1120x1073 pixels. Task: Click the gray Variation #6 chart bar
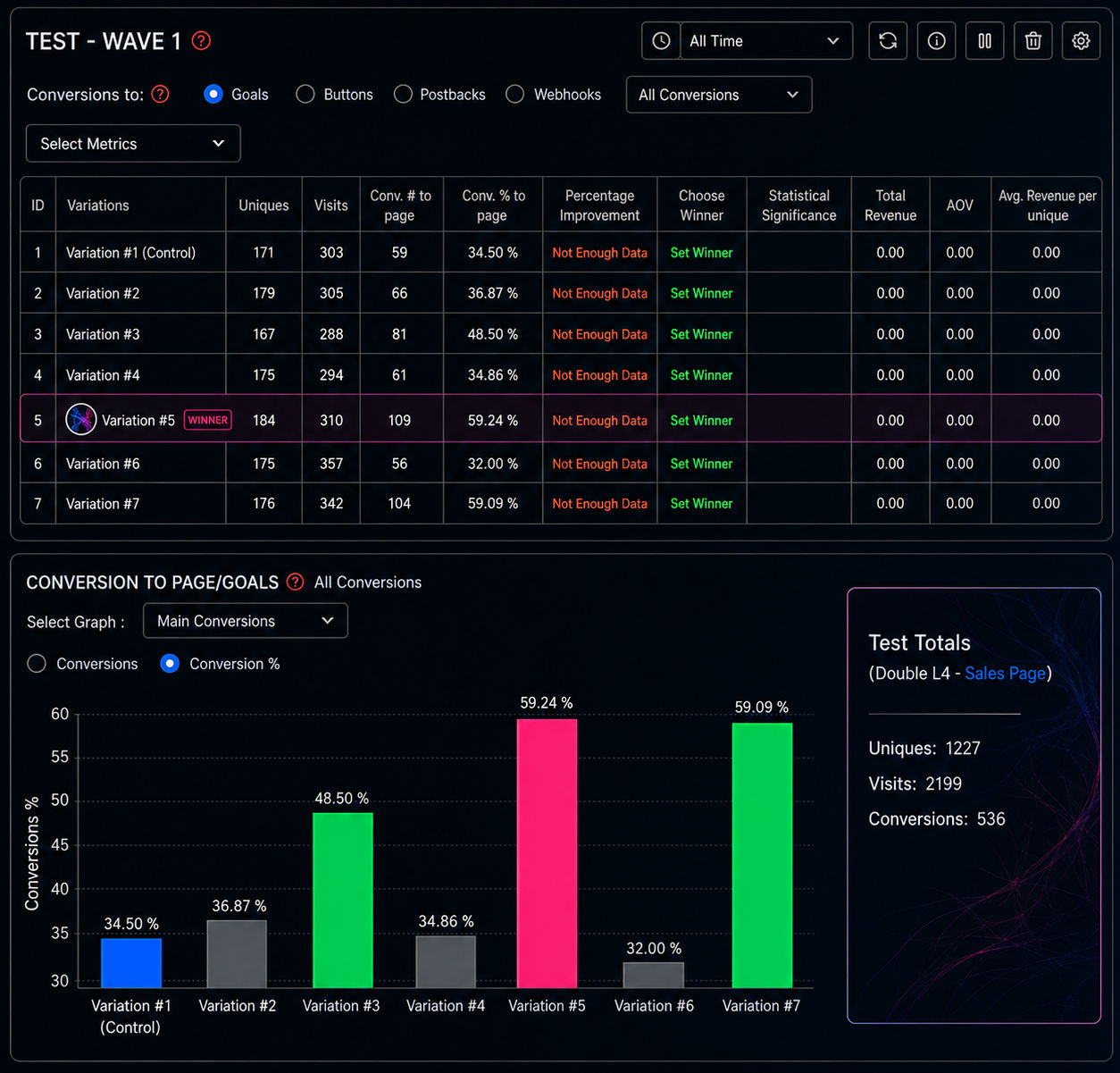coord(654,975)
